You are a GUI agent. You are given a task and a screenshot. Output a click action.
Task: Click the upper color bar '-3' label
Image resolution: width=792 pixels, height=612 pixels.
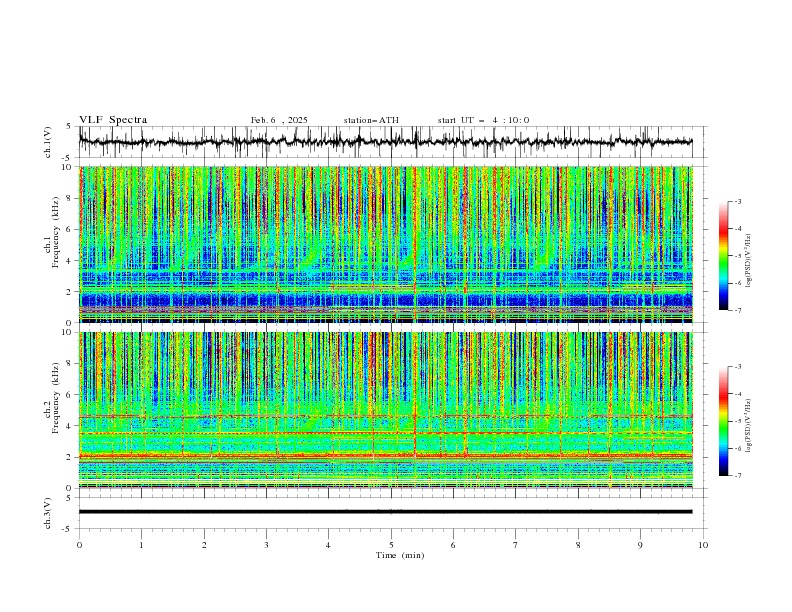pyautogui.click(x=738, y=201)
